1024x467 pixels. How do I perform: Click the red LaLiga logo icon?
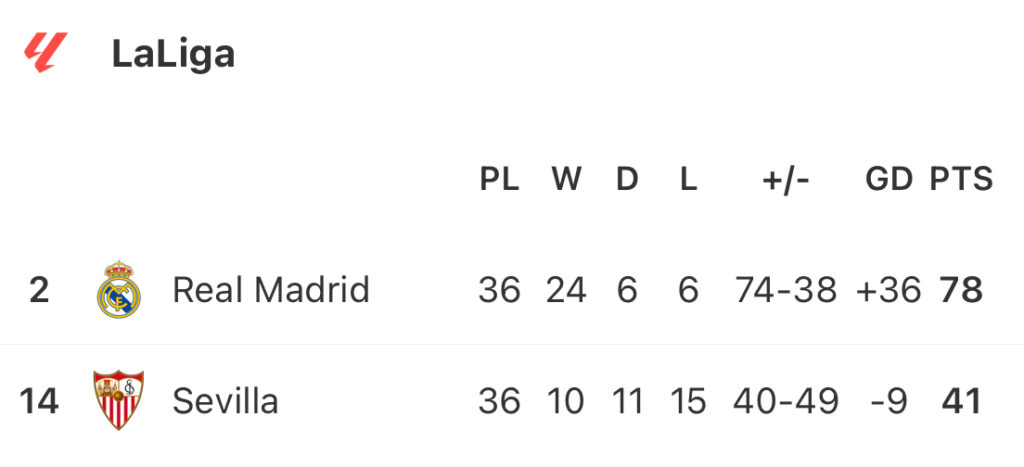[x=46, y=52]
